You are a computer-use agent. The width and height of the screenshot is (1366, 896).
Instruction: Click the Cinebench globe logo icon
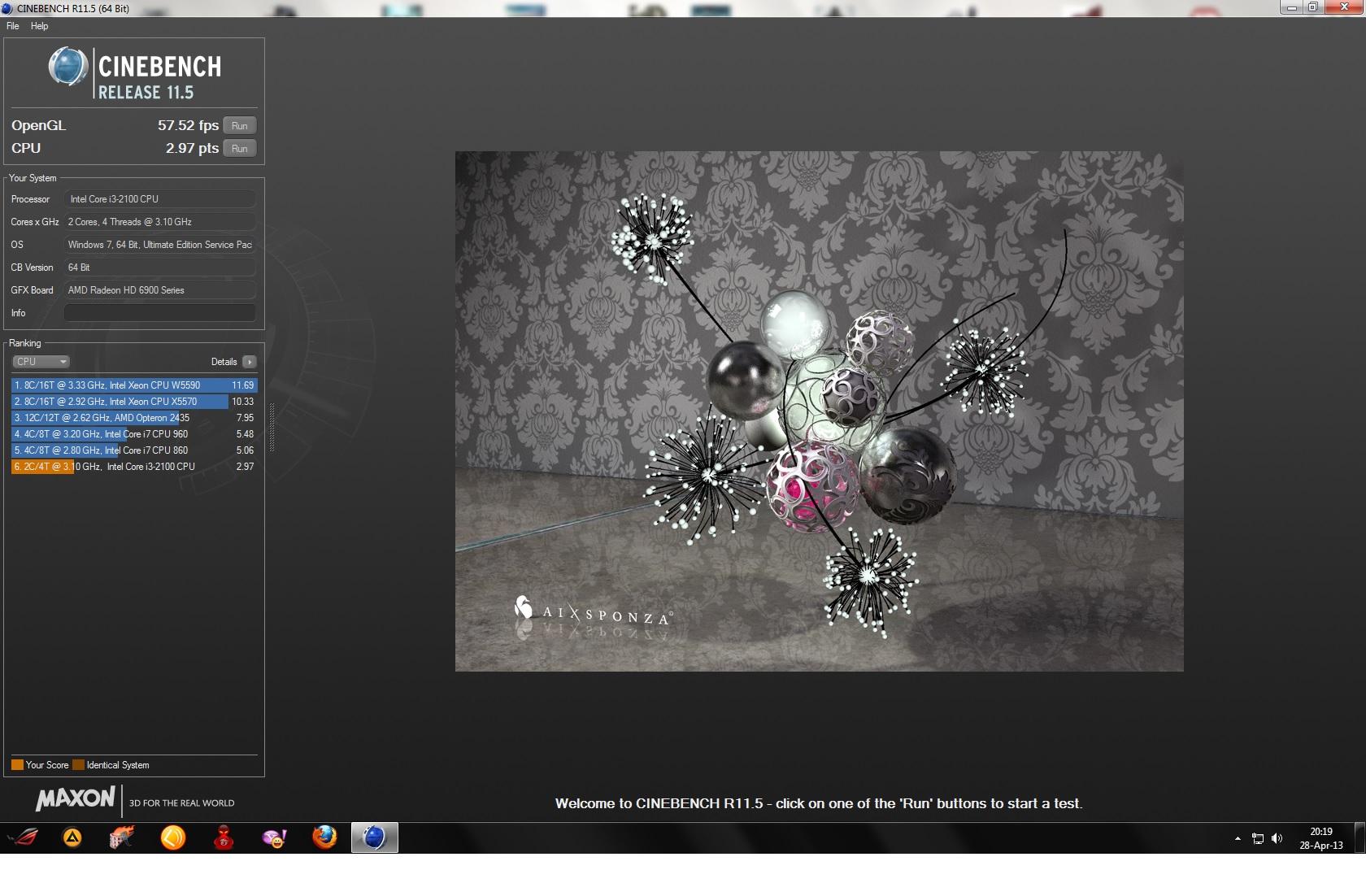coord(68,67)
